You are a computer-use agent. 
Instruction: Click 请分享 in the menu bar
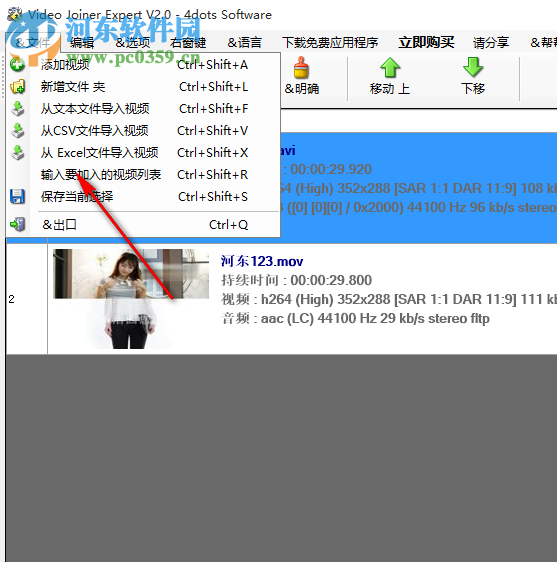(491, 43)
